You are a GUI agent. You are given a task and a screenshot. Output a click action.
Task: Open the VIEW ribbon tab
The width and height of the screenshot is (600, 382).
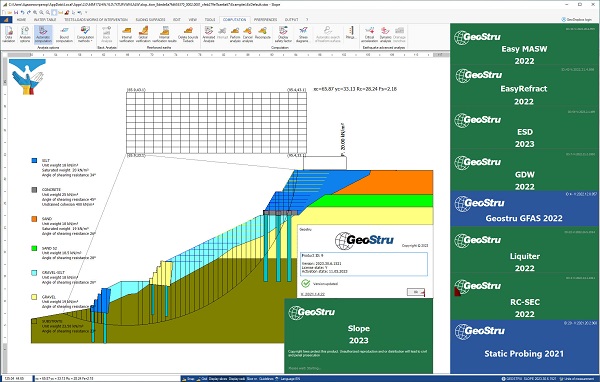(x=192, y=20)
